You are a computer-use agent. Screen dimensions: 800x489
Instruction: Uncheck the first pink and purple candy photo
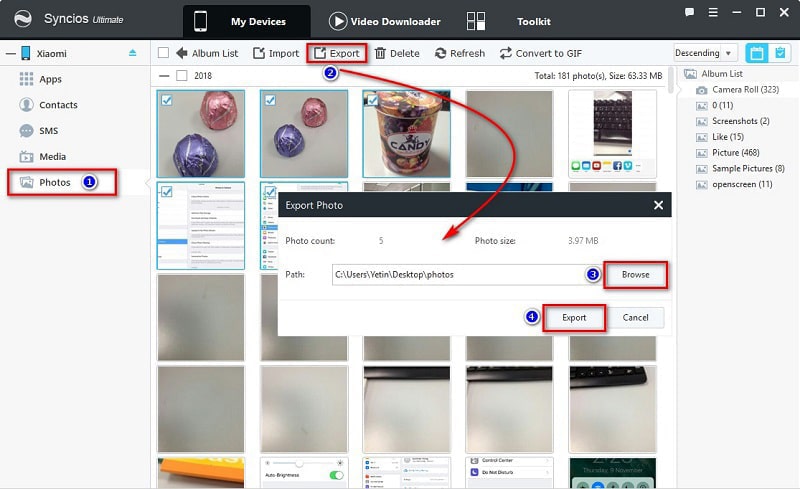pyautogui.click(x=167, y=100)
